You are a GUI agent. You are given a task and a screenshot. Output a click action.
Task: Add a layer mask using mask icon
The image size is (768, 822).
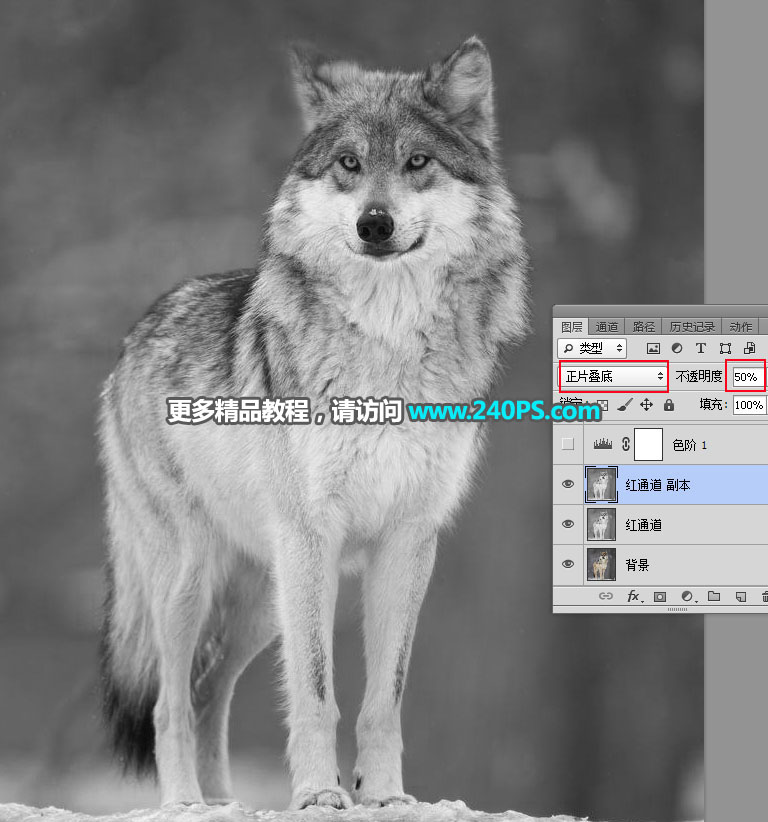click(660, 596)
